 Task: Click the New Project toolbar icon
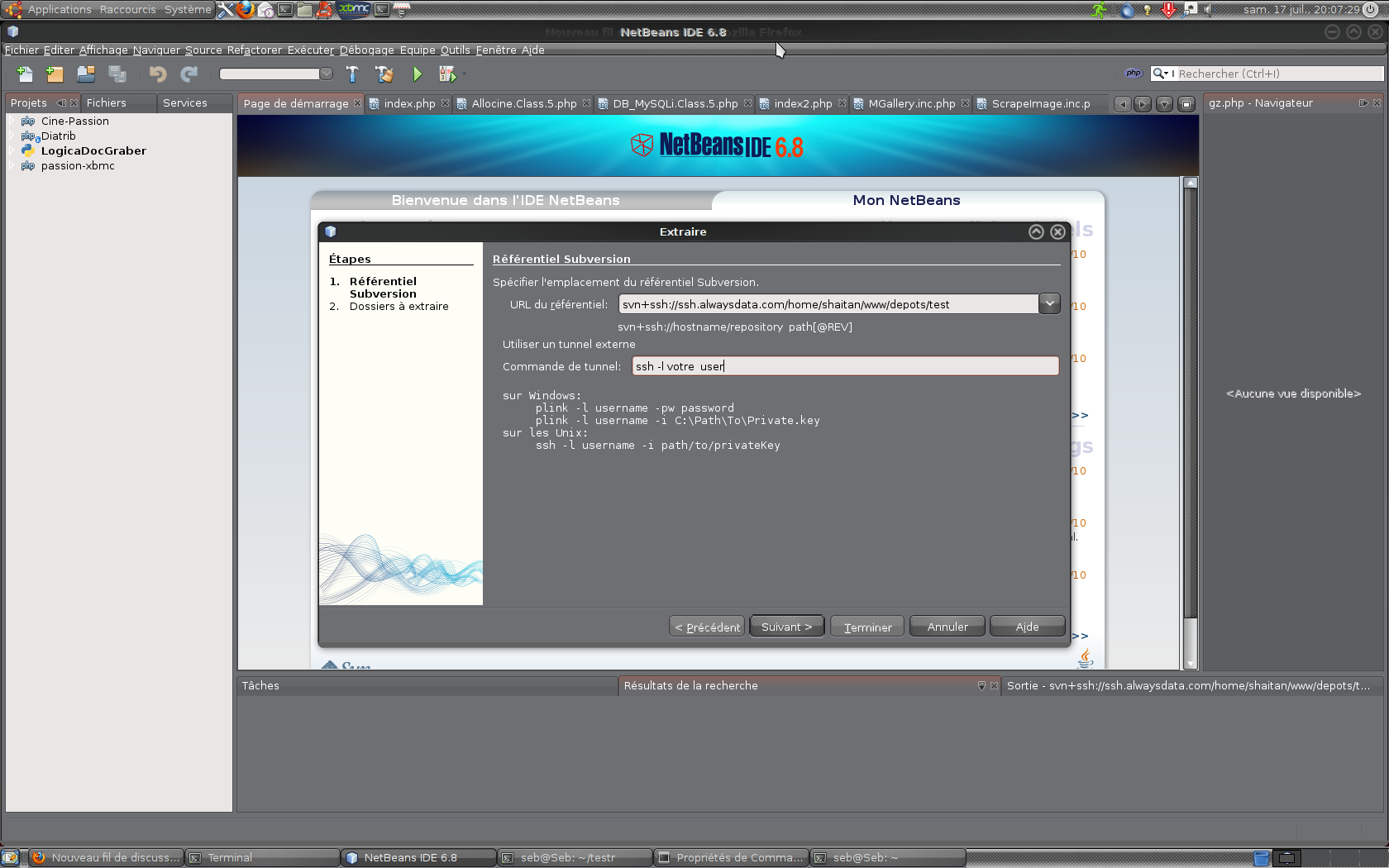[55, 74]
